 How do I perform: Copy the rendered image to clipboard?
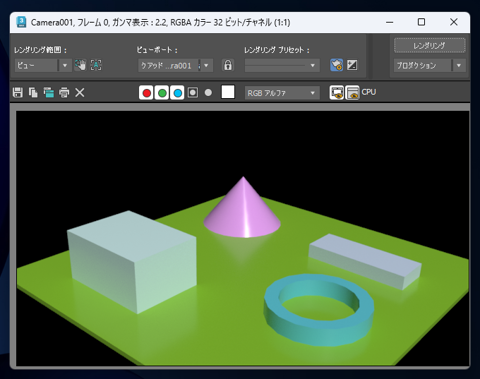point(33,92)
